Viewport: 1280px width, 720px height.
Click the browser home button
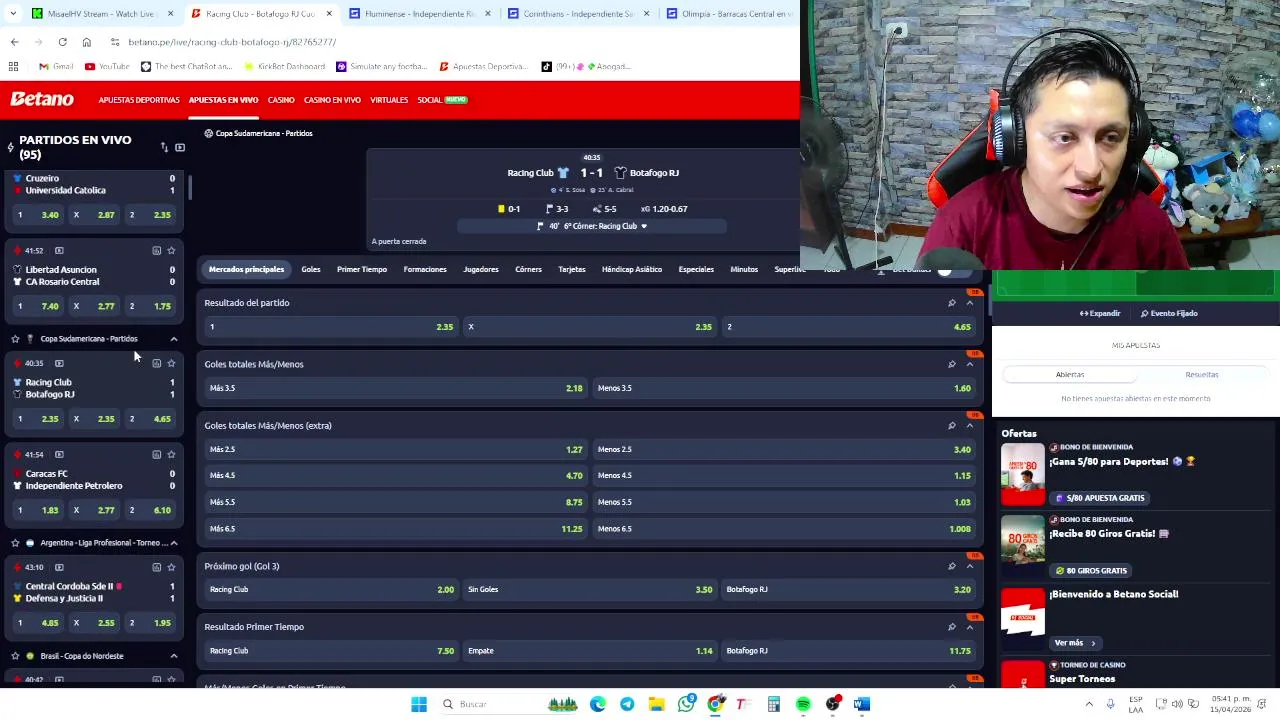(x=86, y=42)
